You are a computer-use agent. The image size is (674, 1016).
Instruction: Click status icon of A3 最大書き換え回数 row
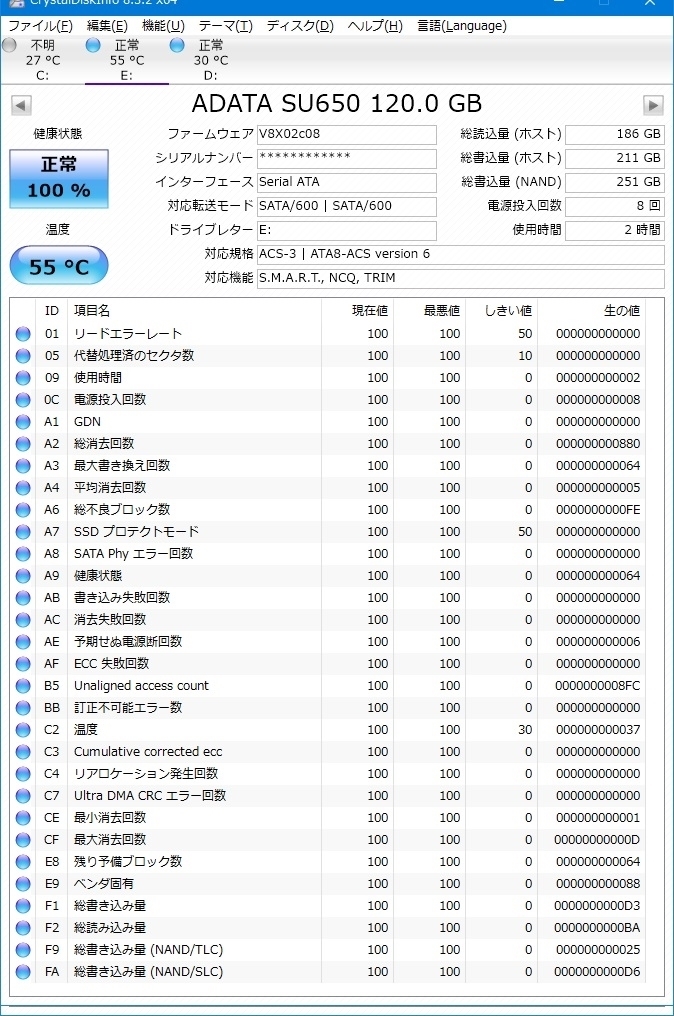23,467
